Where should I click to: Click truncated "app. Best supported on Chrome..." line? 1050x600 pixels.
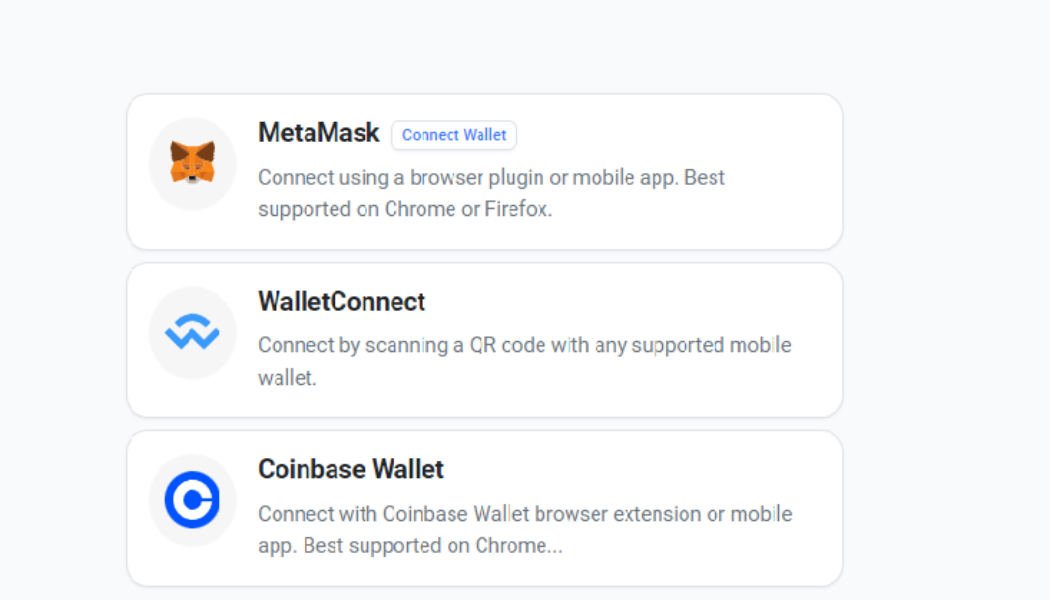410,546
